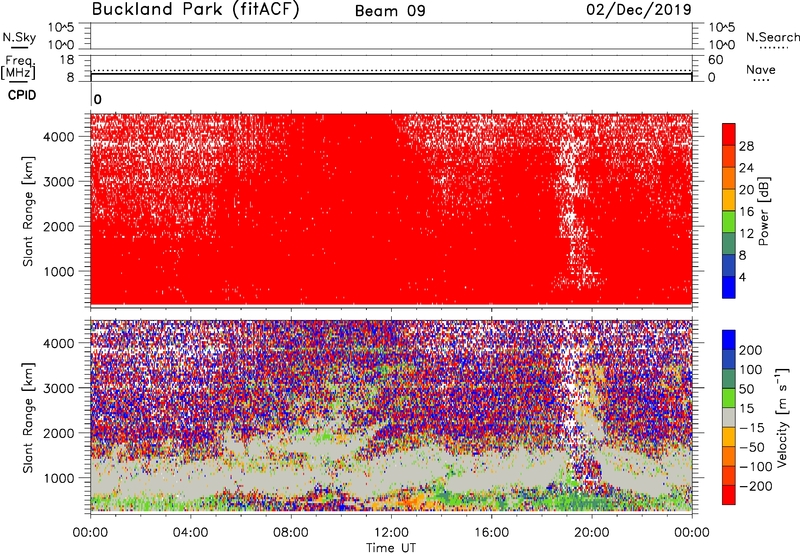Click the 'Time UT' axis label
This screenshot has height=554, width=800.
click(391, 547)
